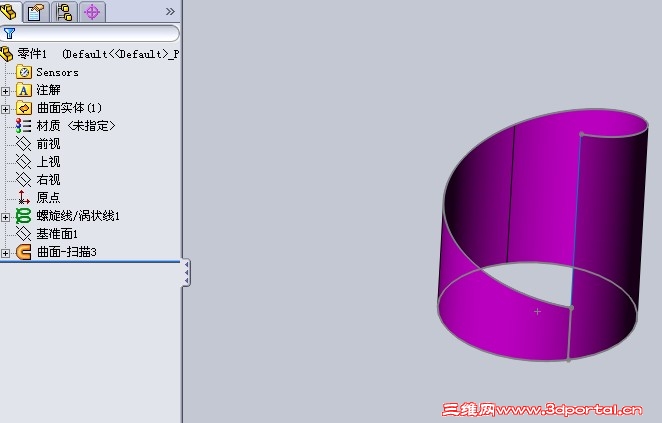Select the 注解 tree label
This screenshot has width=662, height=423.
[48, 90]
